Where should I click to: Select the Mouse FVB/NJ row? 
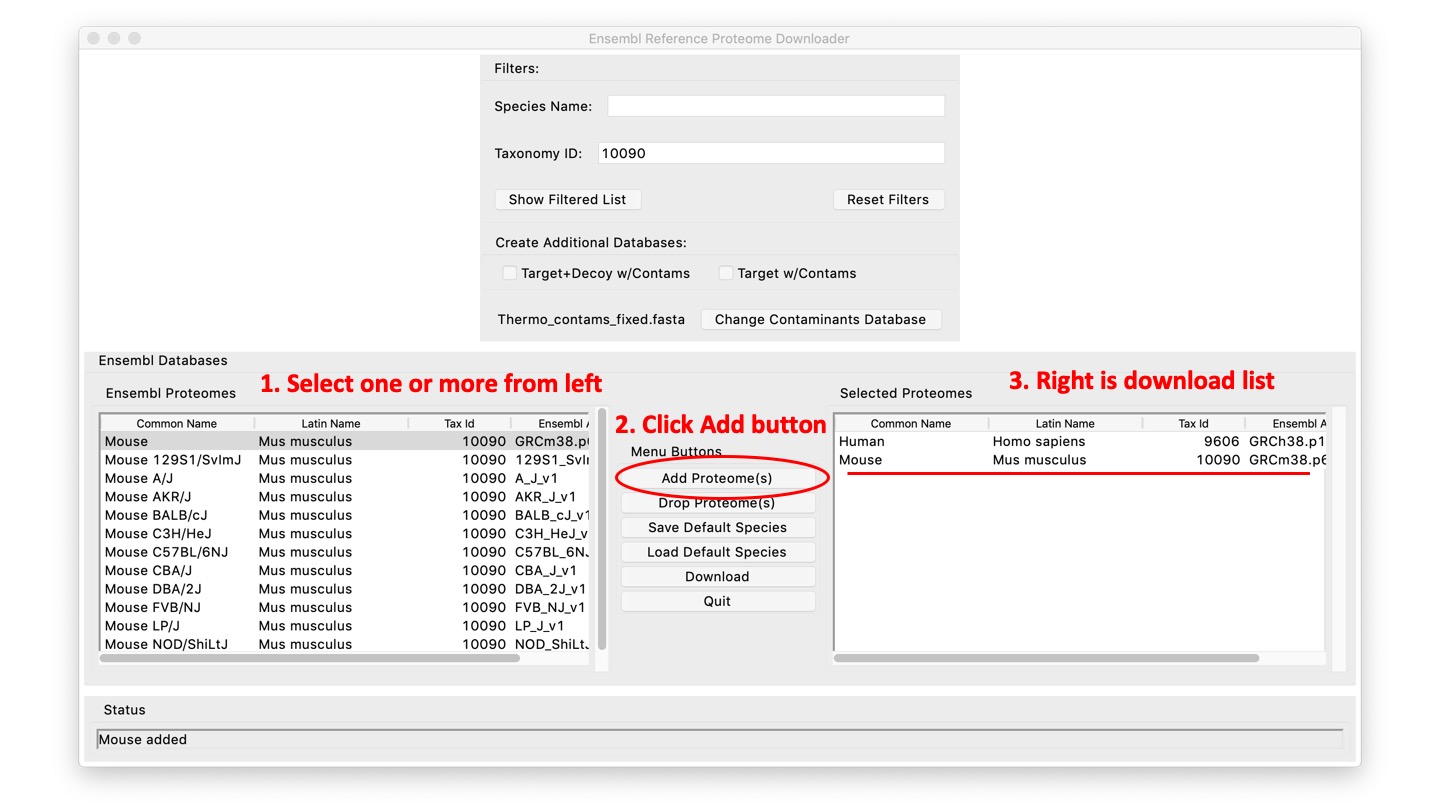(x=346, y=607)
